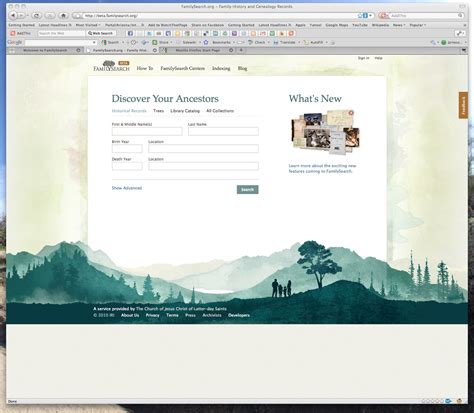Close the Welcome to FamilySearch tab
Image resolution: width=474 pixels, height=413 pixels.
click(78, 50)
